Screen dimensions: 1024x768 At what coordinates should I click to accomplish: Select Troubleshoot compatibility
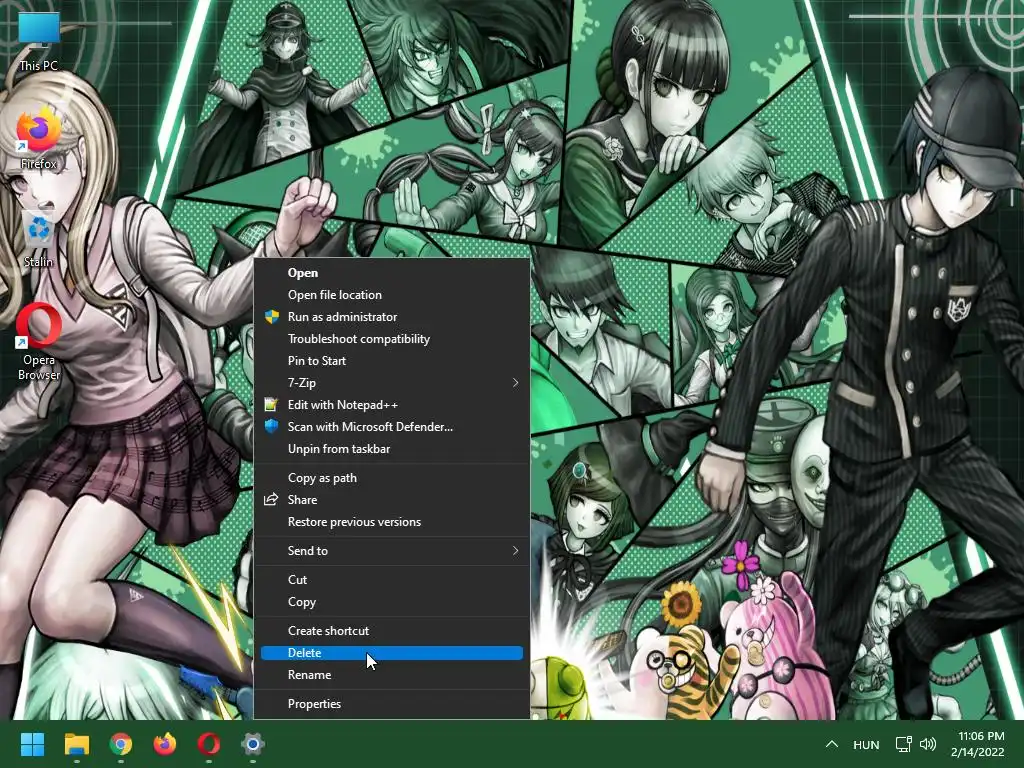coord(392,339)
